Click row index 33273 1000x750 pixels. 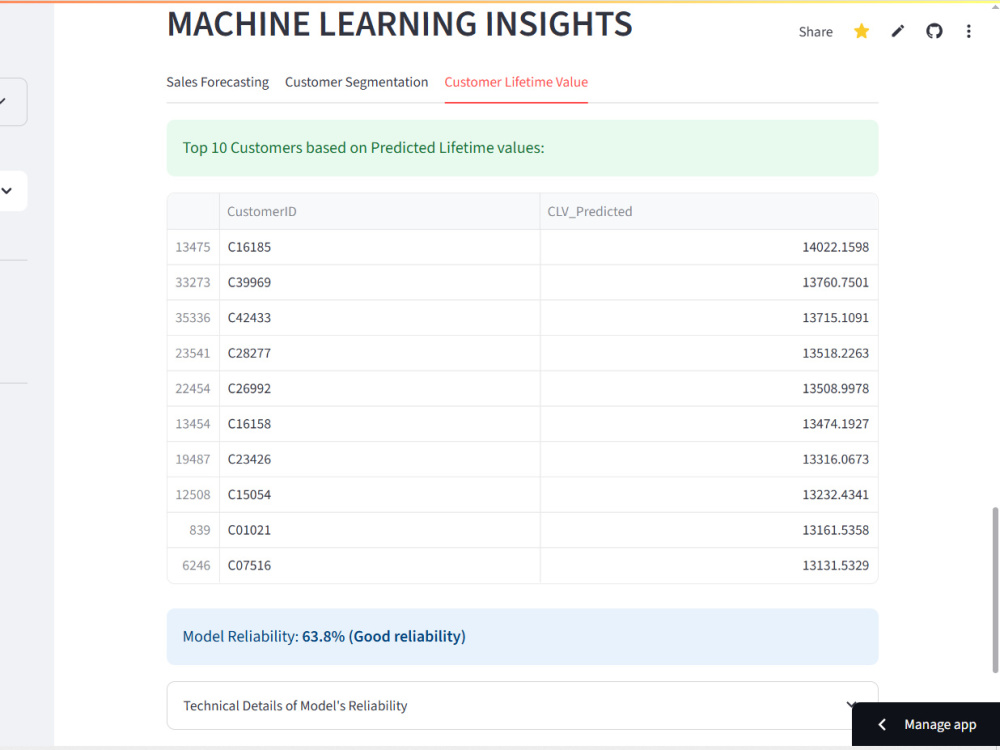tap(193, 283)
